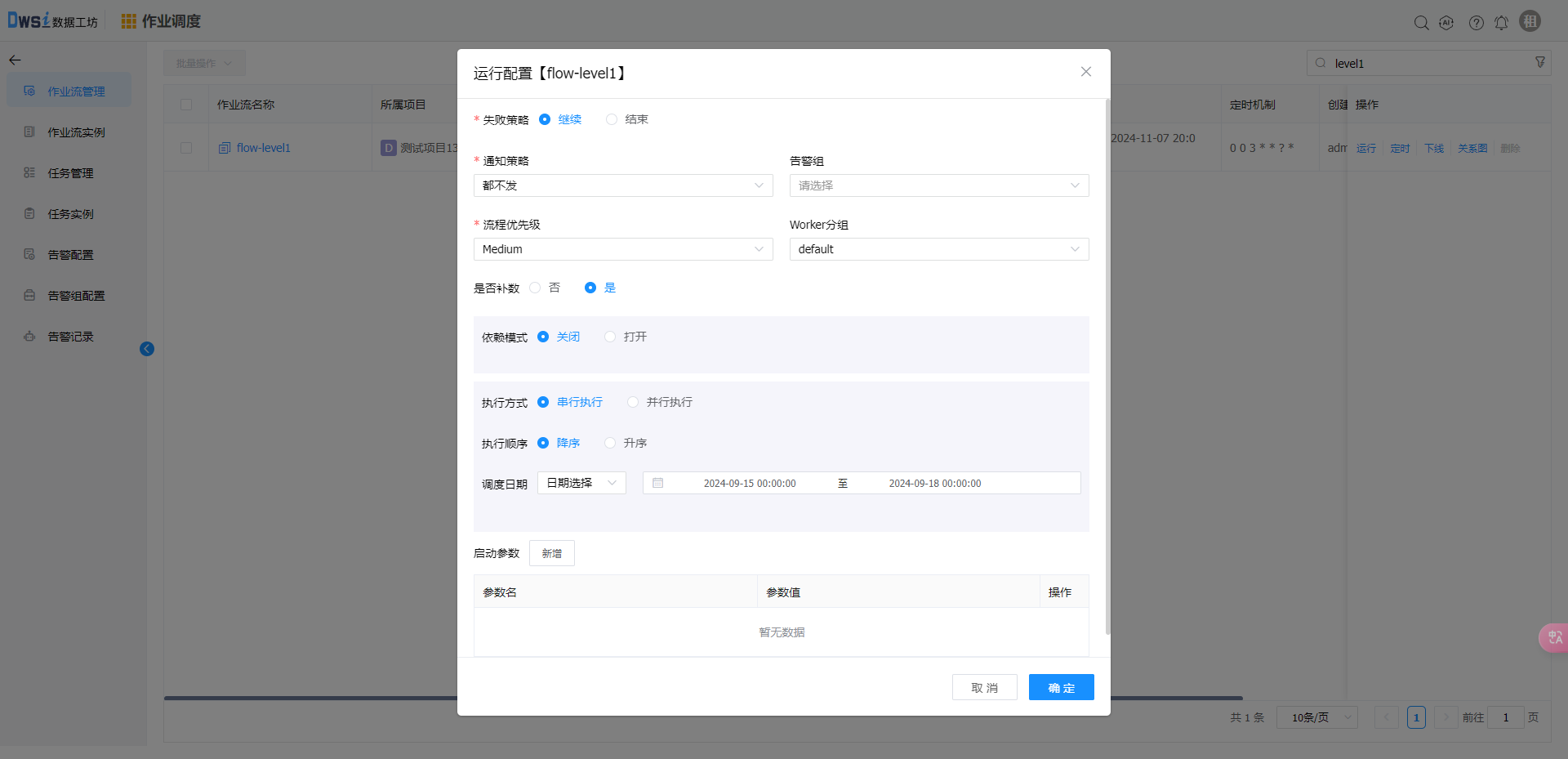Click the floating translate icon
The width and height of the screenshot is (1568, 759).
(x=1554, y=637)
